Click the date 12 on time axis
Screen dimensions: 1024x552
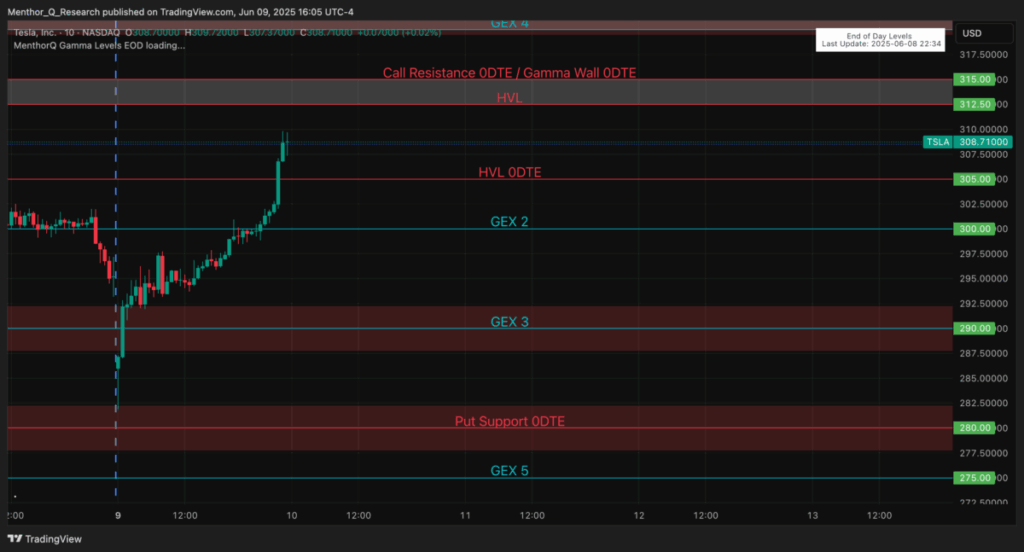coord(639,515)
